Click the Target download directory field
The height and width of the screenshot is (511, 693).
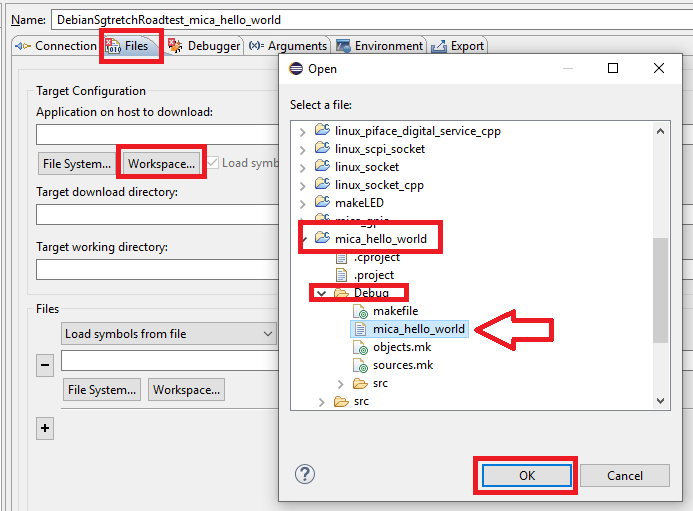pos(157,214)
